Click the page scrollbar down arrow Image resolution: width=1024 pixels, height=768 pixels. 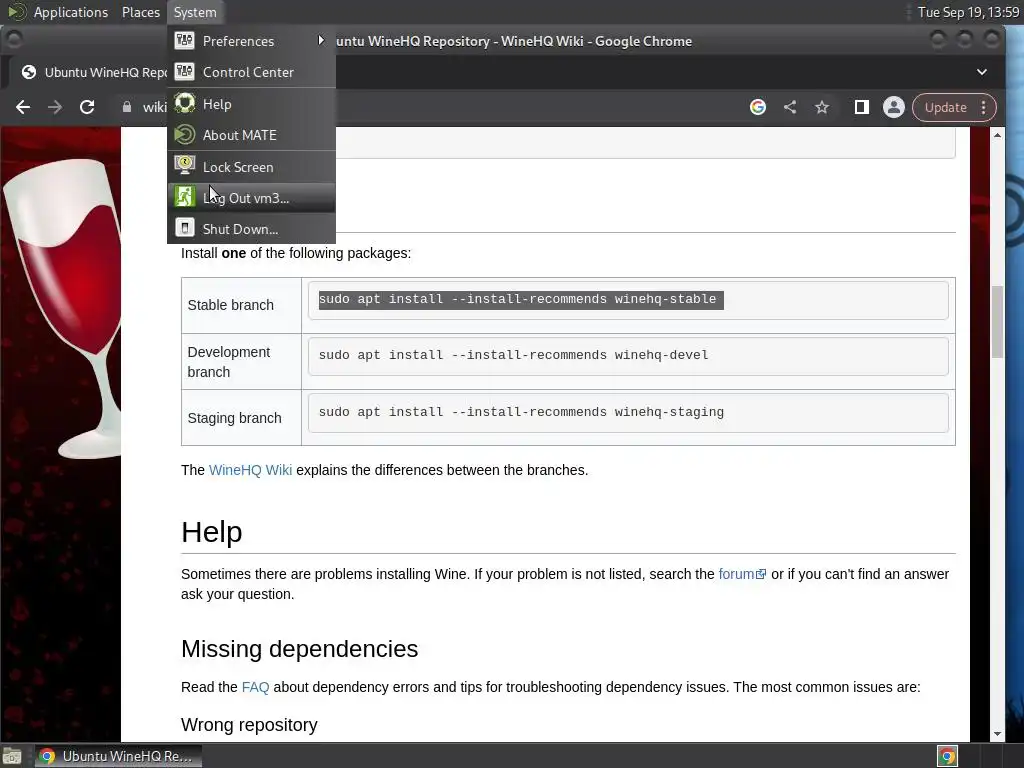click(997, 734)
